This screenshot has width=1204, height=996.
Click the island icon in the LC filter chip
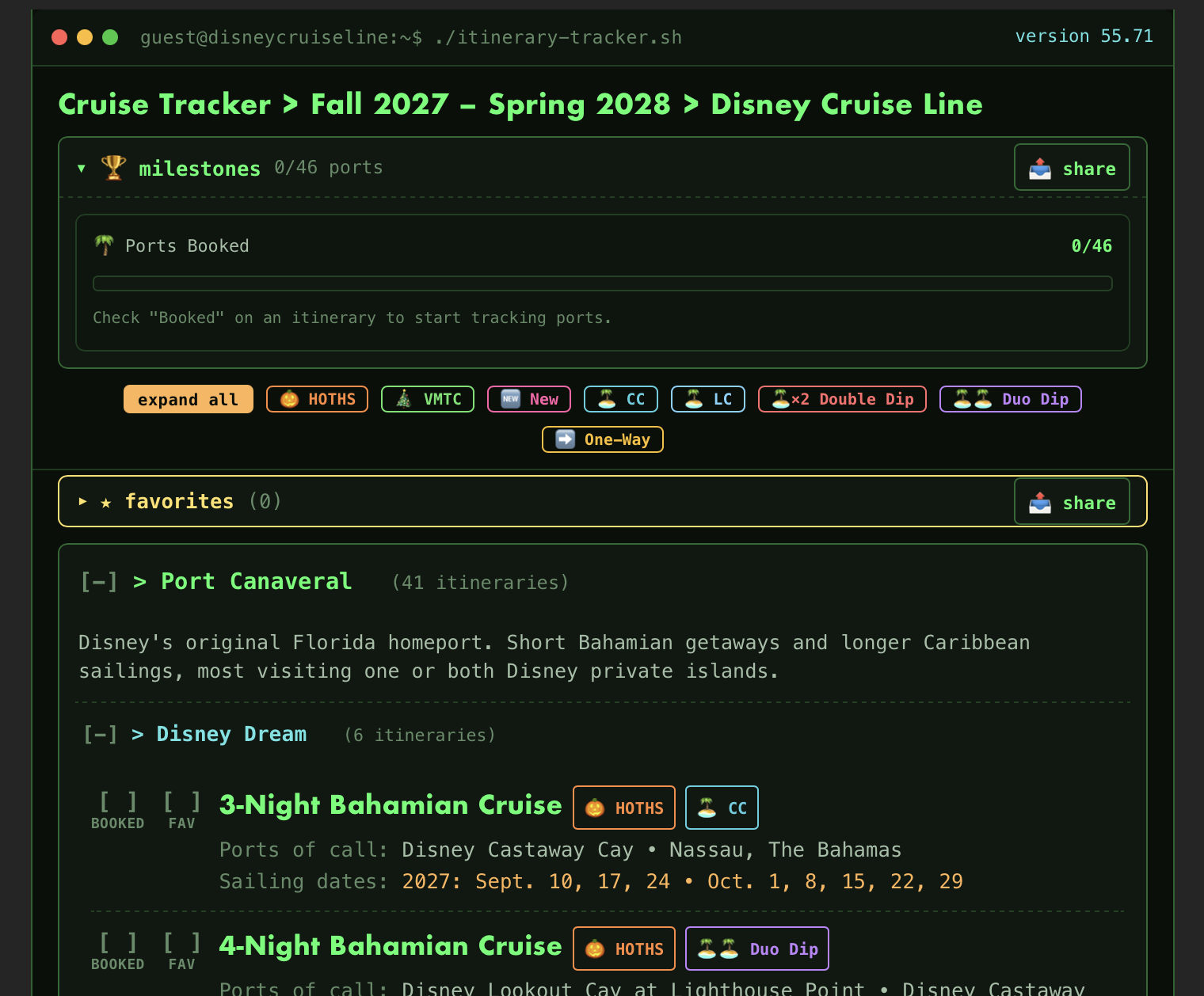(x=694, y=399)
